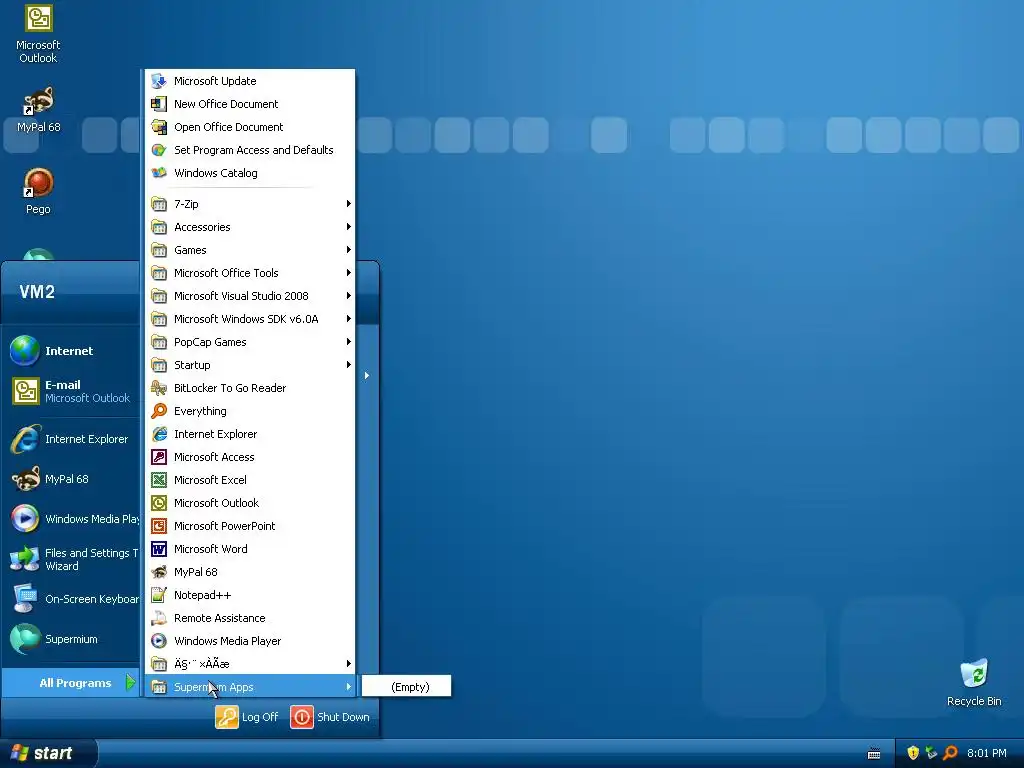Open MyPal 68 from Start menu left pane
This screenshot has height=768, width=1024.
tap(71, 479)
